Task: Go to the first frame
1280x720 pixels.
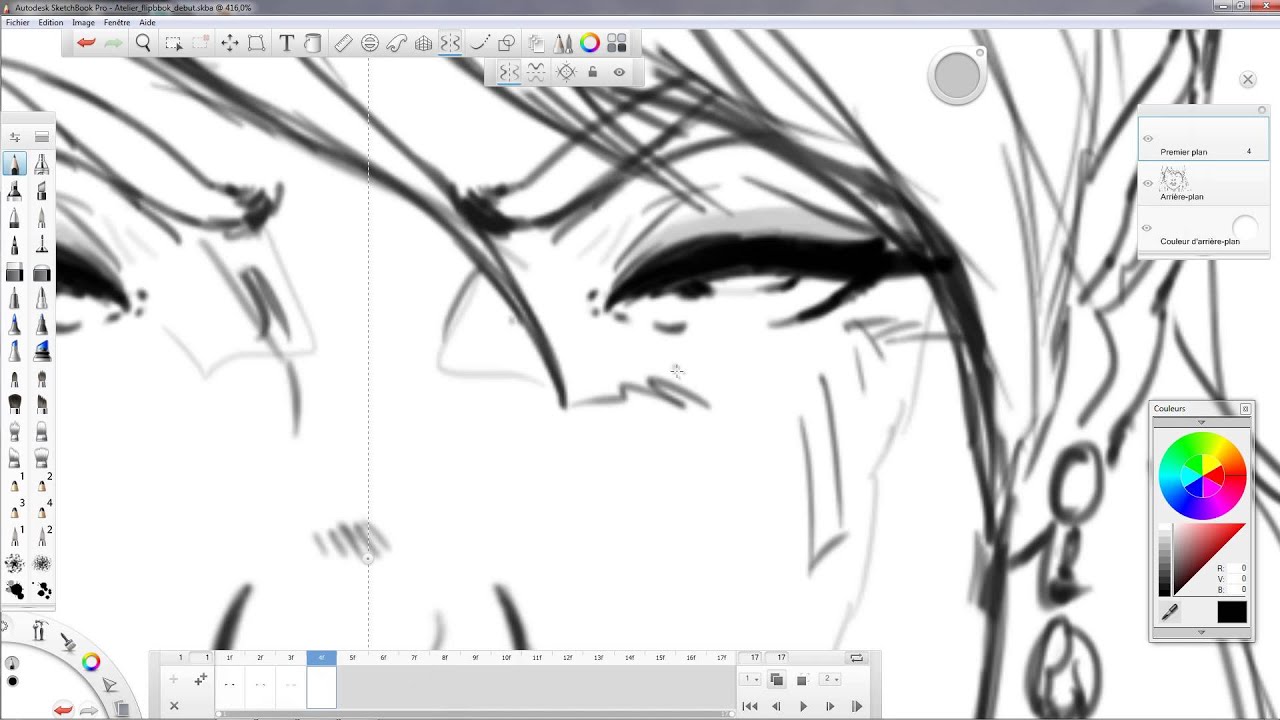Action: pos(749,707)
